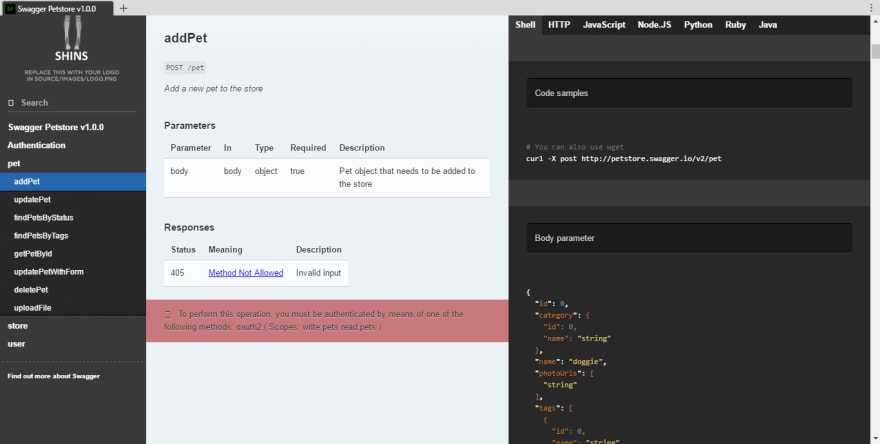Click the Responses section heading
Screen dimensions: 880x444
tap(189, 227)
